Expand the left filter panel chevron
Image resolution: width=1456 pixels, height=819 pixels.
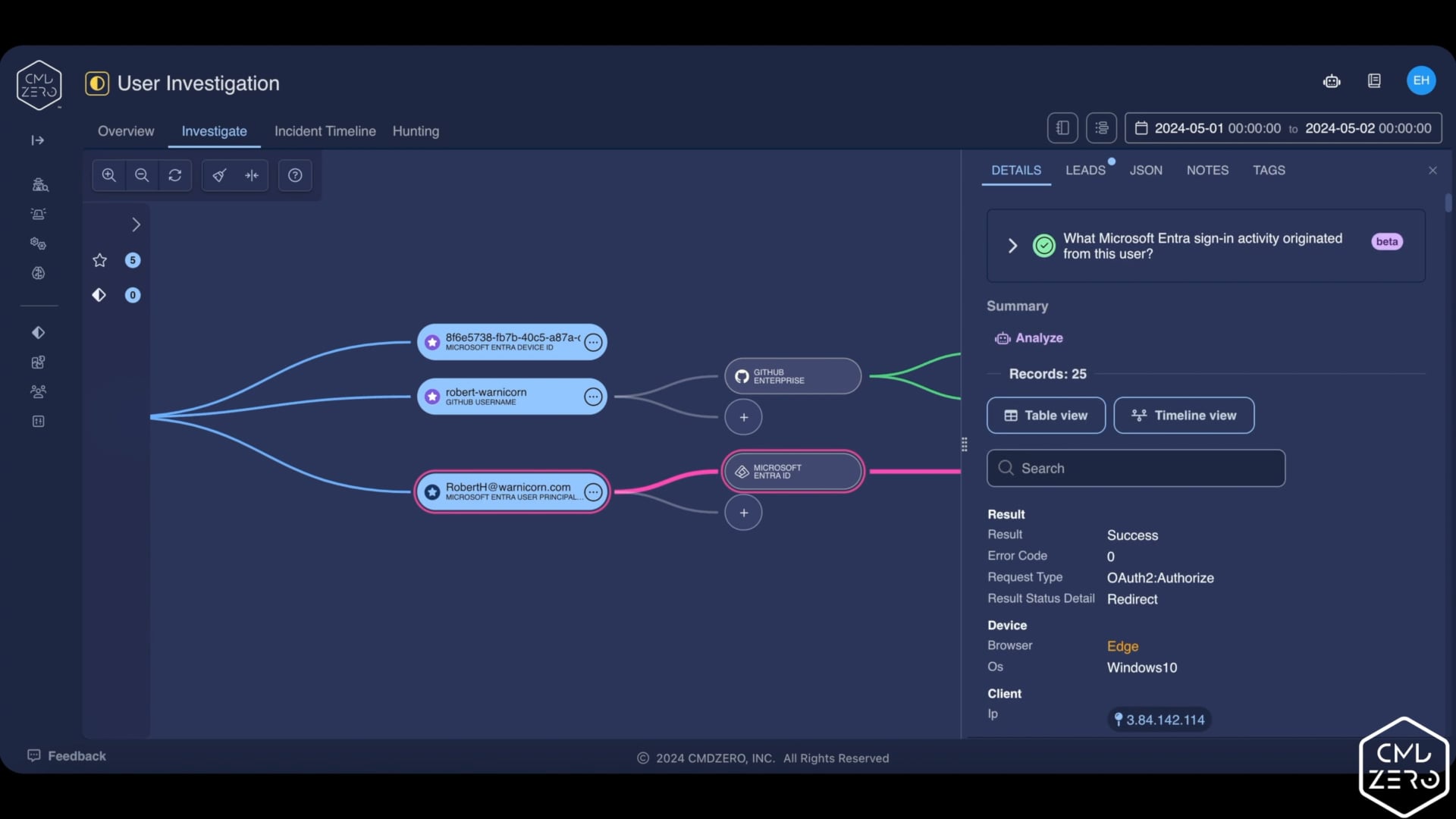[x=136, y=224]
